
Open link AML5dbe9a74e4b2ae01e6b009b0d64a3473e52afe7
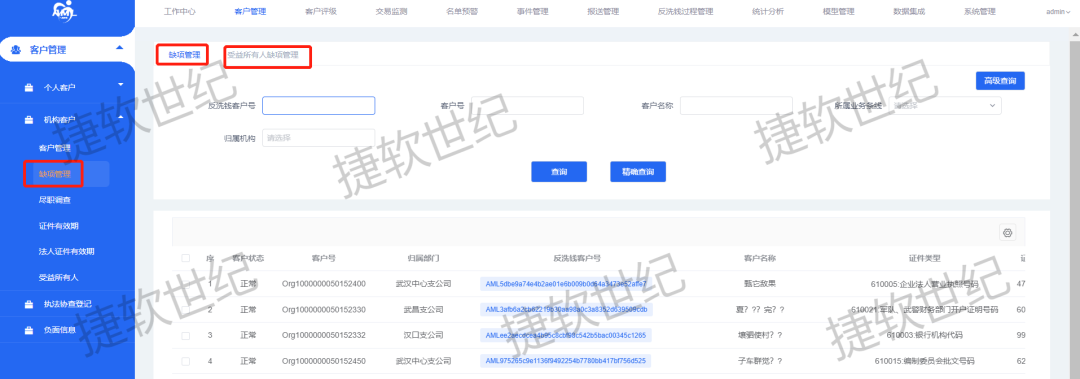click(566, 284)
